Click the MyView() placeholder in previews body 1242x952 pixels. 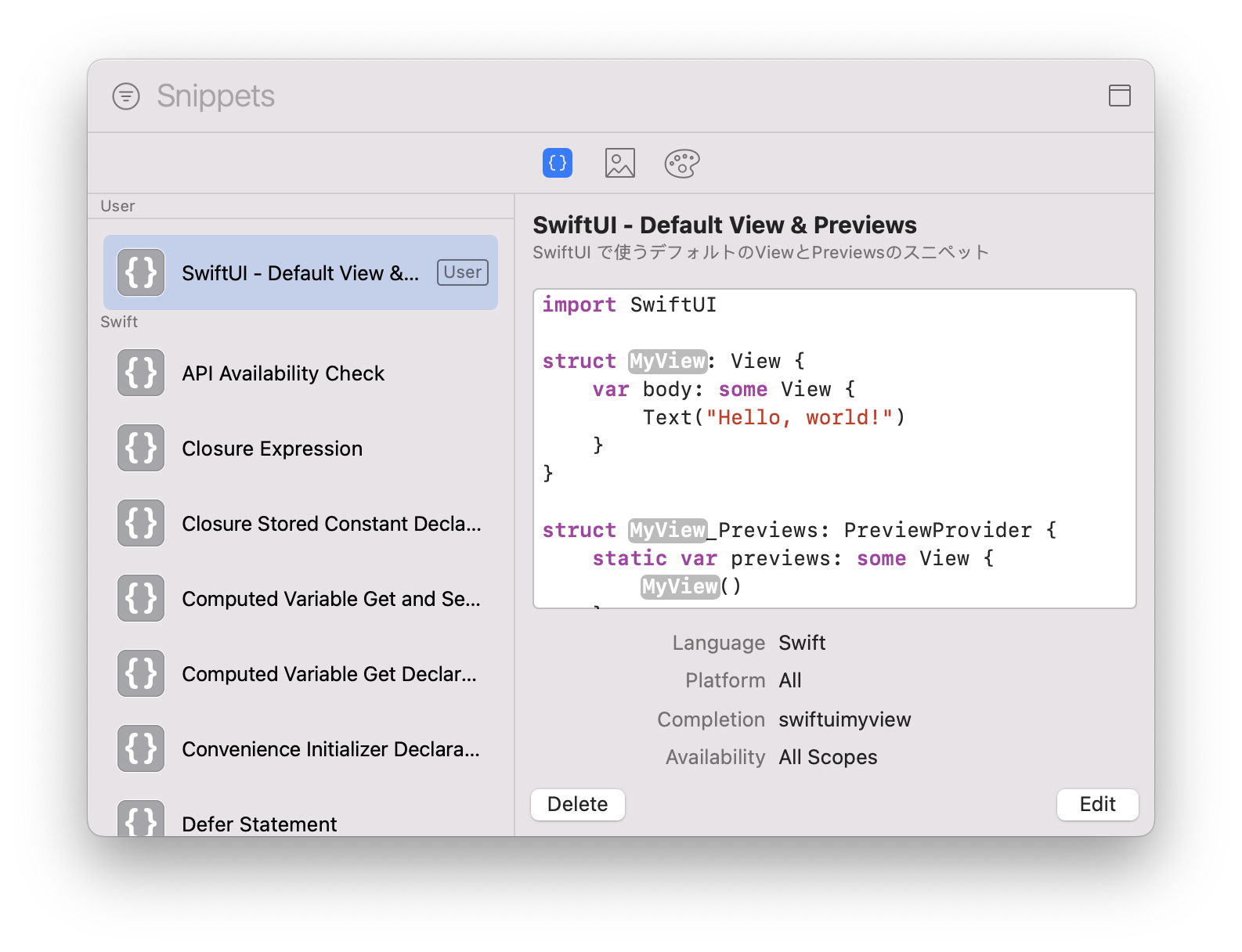click(680, 586)
